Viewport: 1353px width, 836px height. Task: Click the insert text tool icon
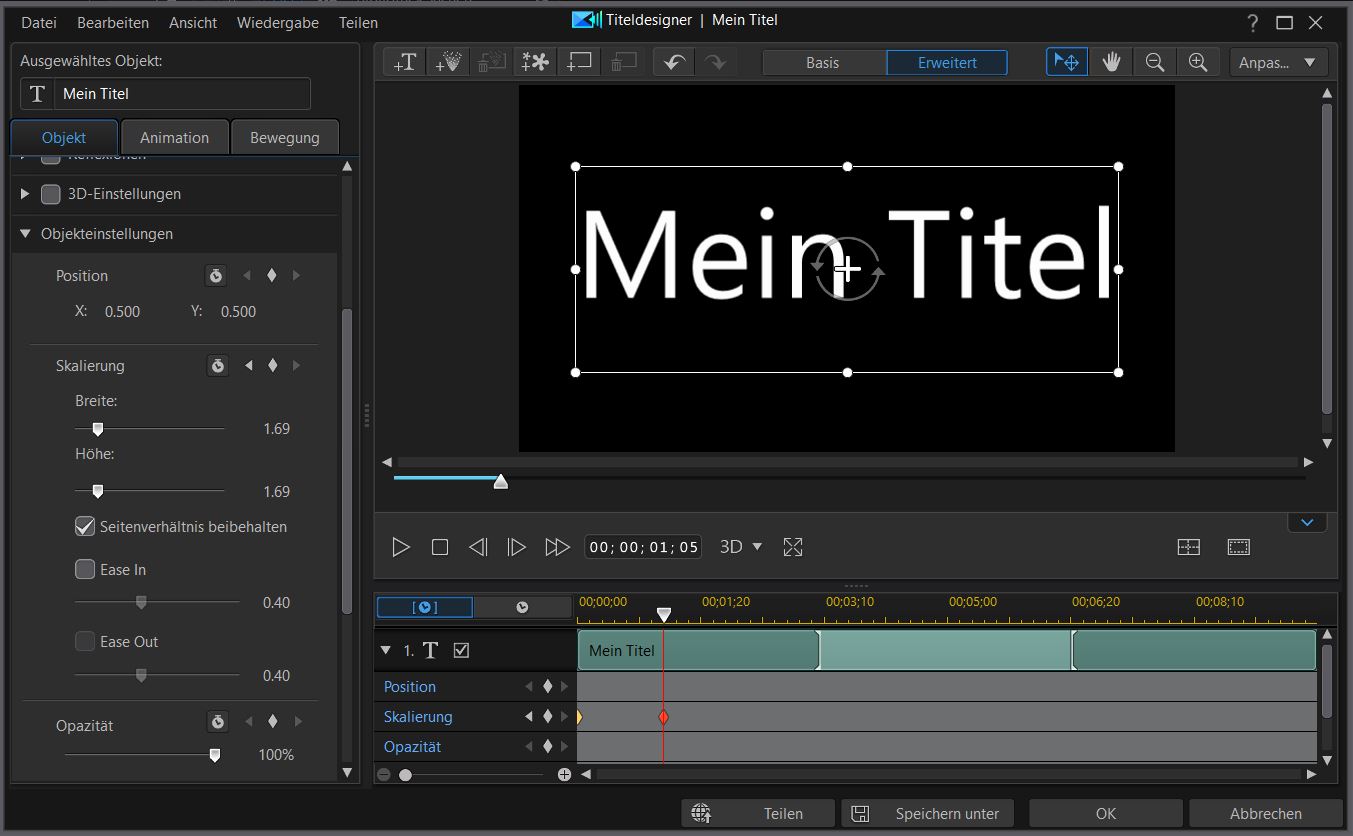pos(405,62)
